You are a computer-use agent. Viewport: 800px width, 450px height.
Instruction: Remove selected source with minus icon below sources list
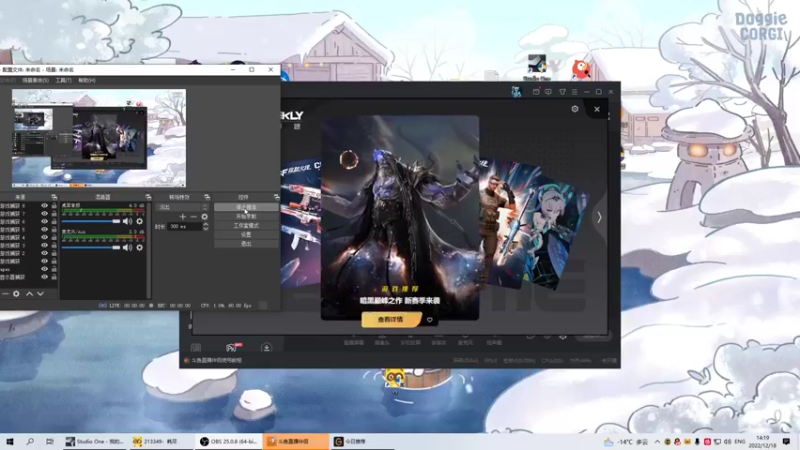[5, 294]
